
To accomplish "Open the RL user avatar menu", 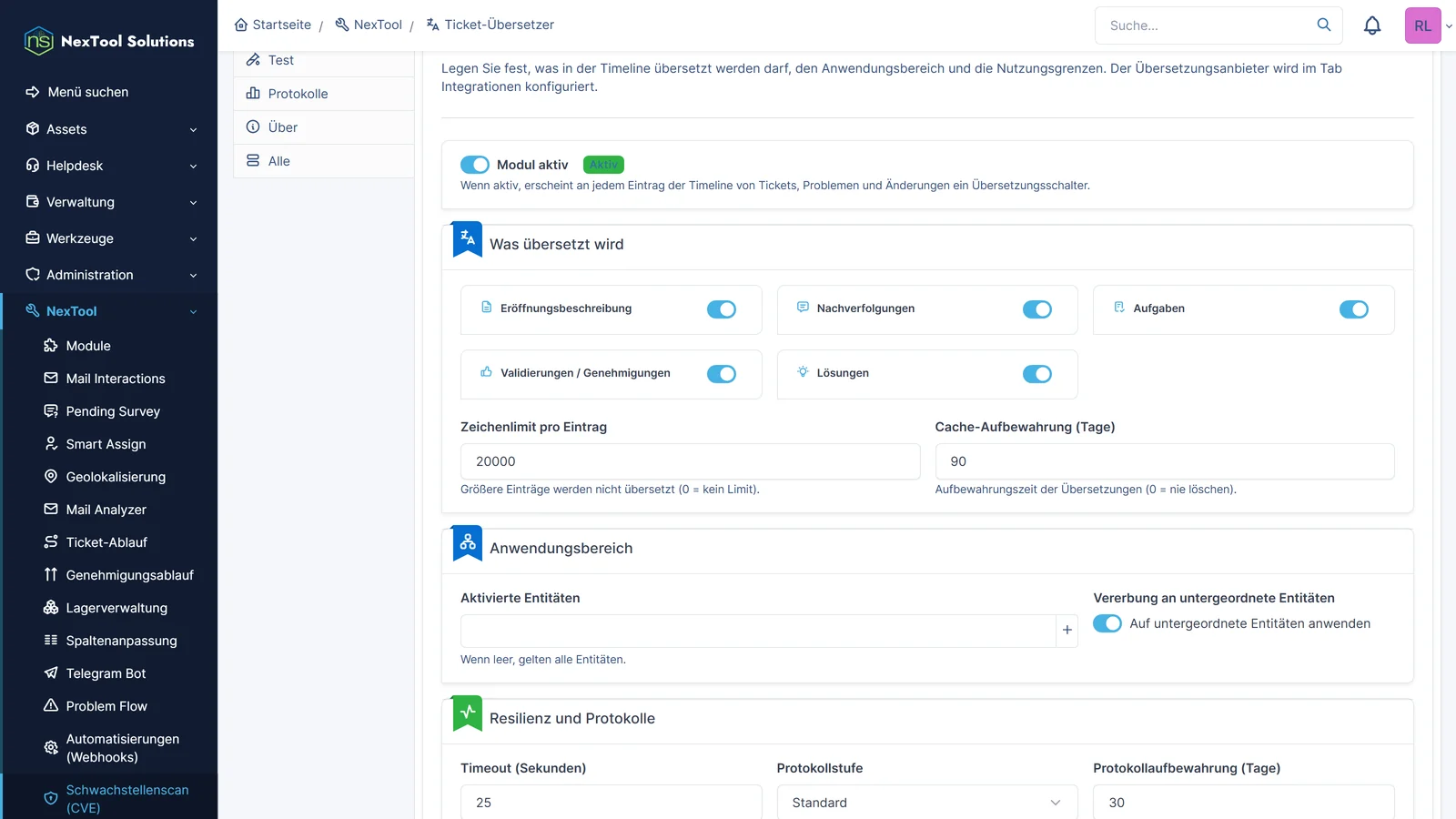I will pyautogui.click(x=1423, y=25).
